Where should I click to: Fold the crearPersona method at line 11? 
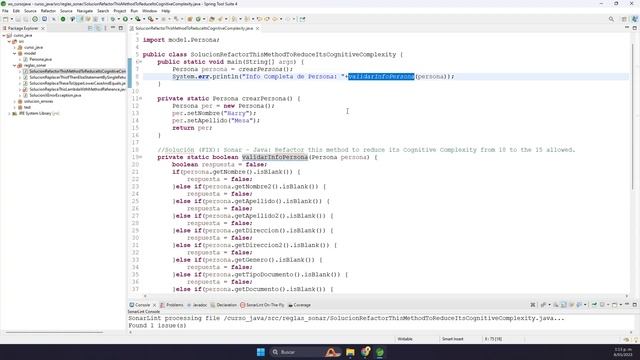pyautogui.click(x=141, y=98)
